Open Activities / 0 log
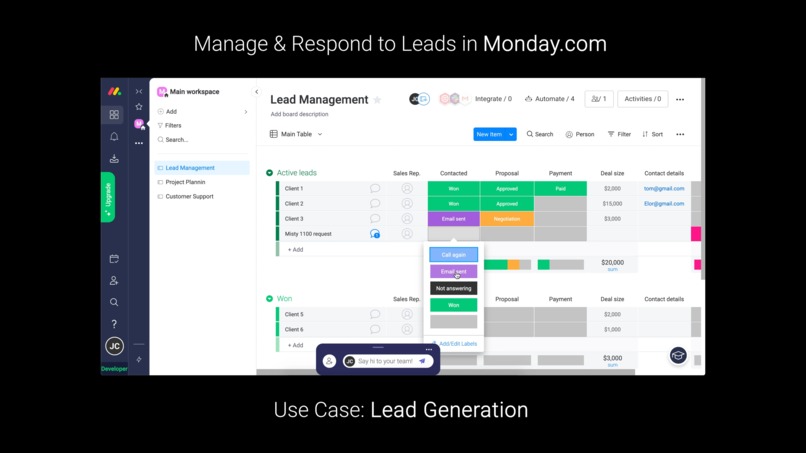Image resolution: width=806 pixels, height=453 pixels. [x=643, y=99]
